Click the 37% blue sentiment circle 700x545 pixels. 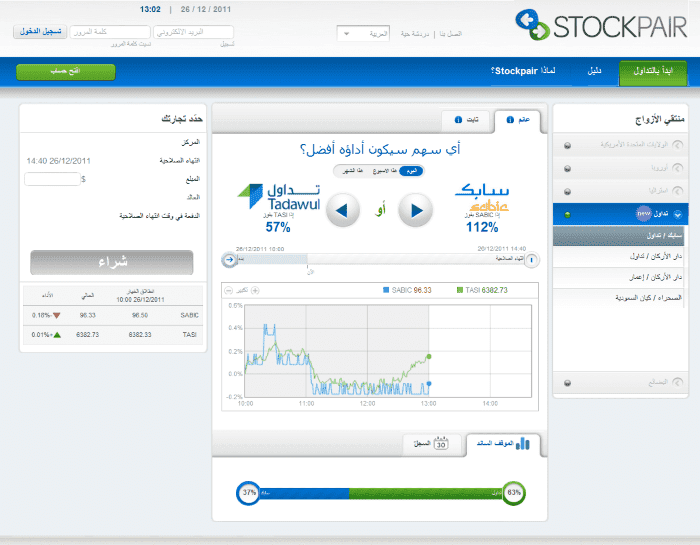[x=248, y=493]
